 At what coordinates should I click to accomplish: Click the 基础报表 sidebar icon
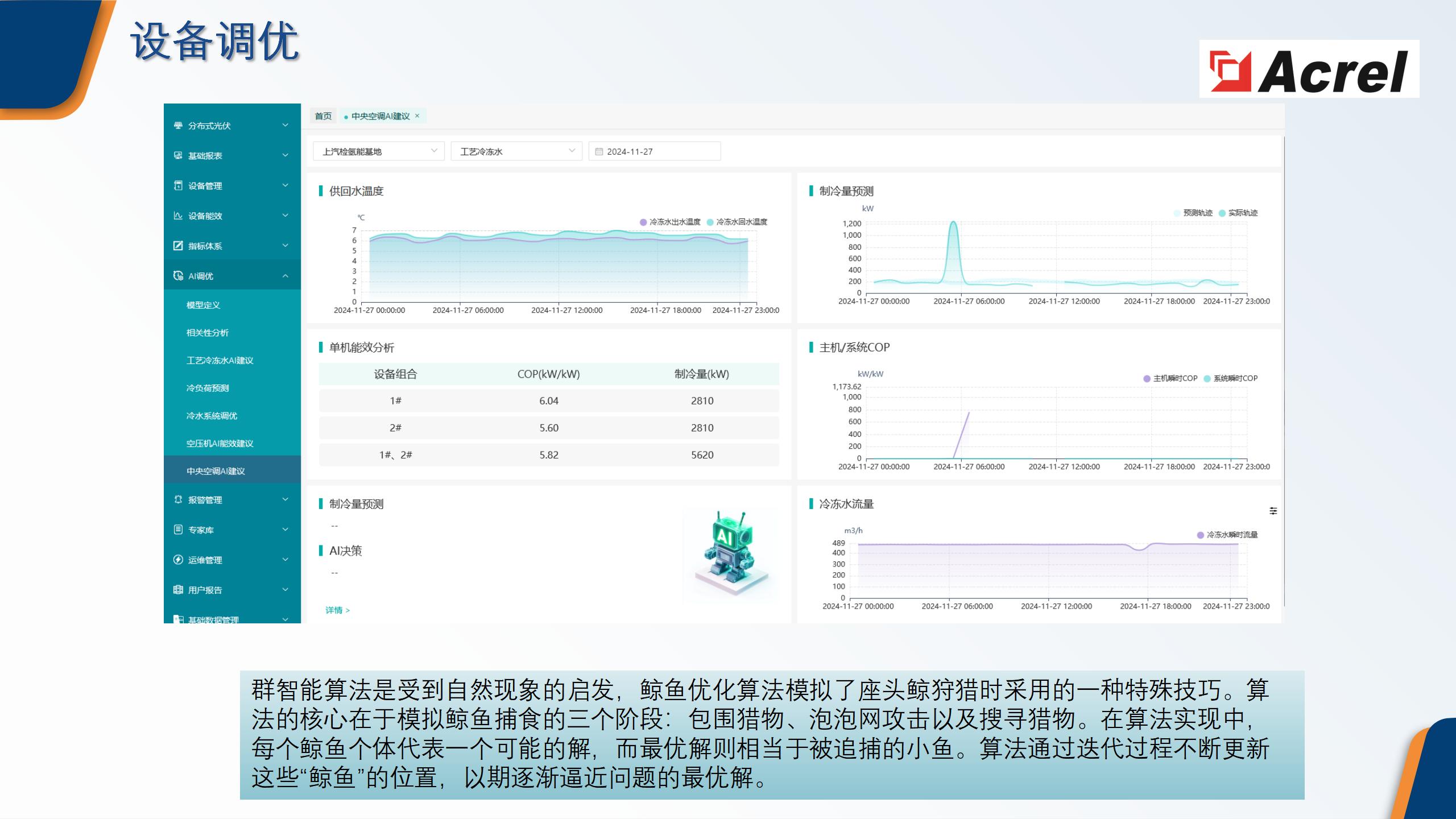coord(178,155)
